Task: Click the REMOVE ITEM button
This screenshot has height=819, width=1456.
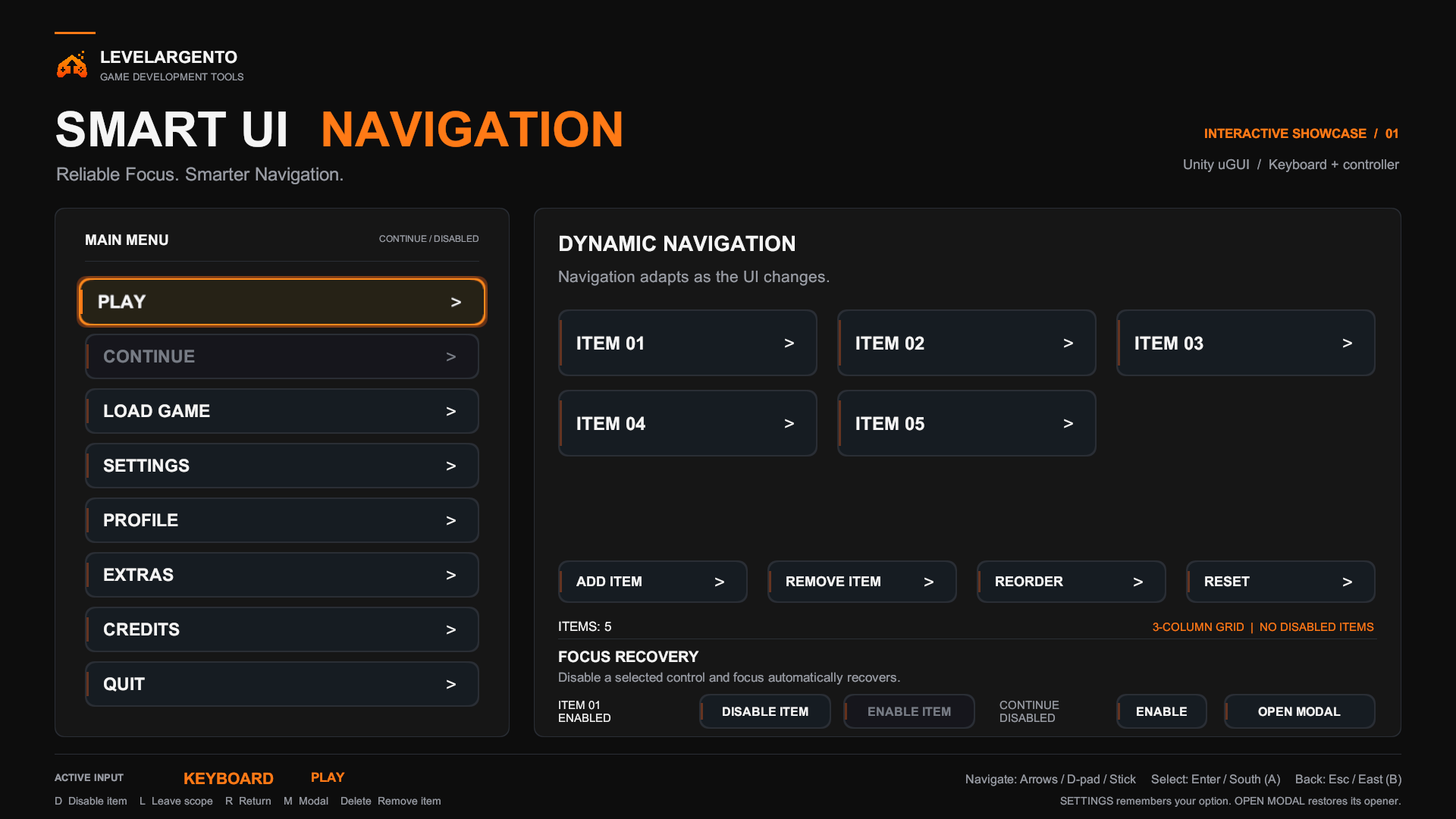Action: (x=862, y=582)
